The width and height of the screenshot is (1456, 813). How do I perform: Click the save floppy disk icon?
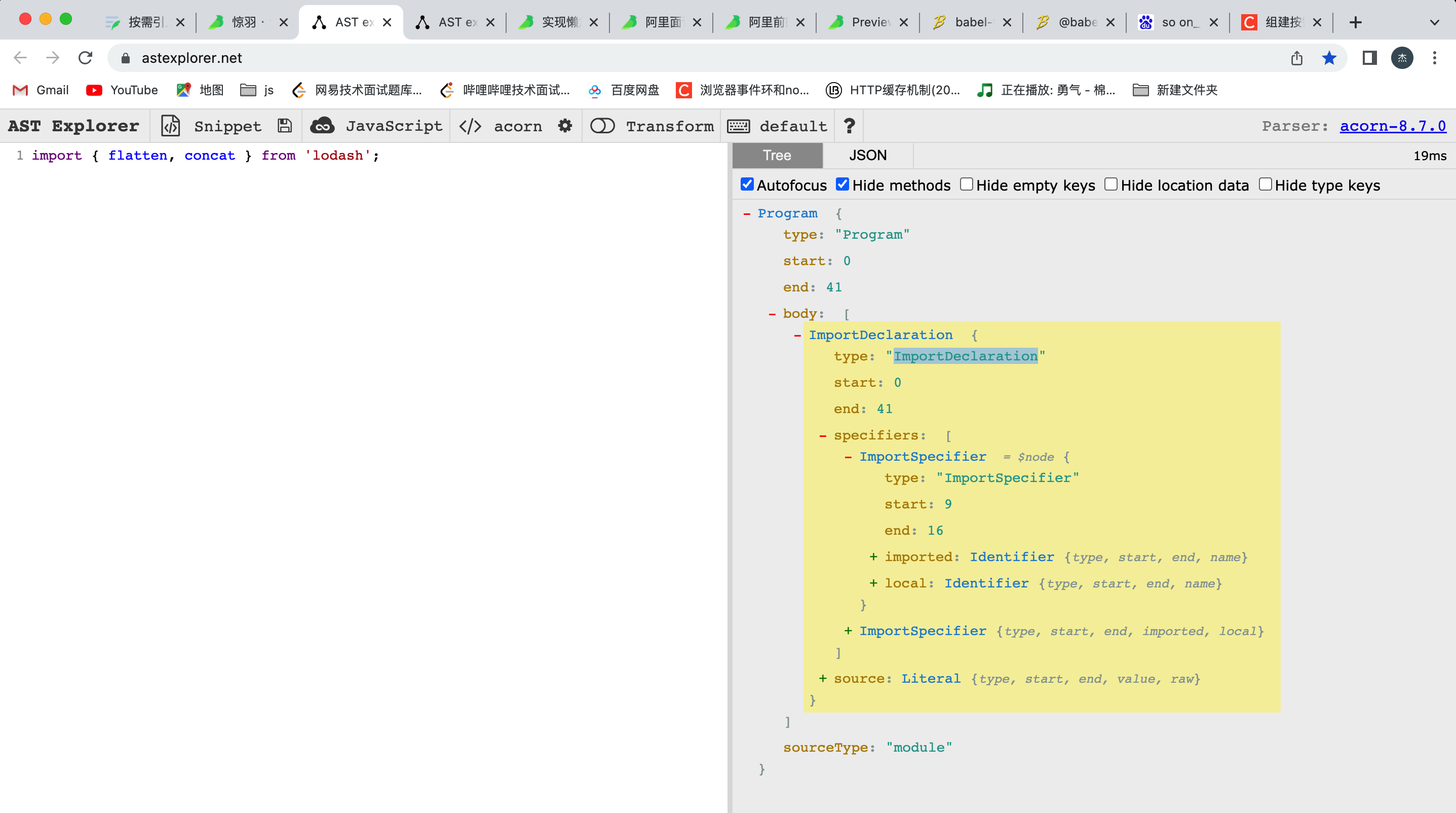(x=285, y=126)
